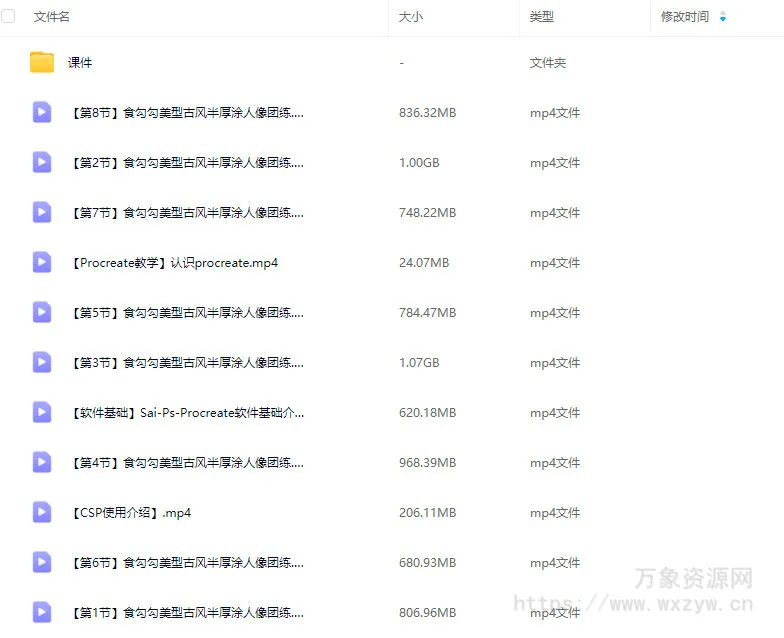Open the 课件 folder name link
Image resolution: width=784 pixels, height=638 pixels.
[x=80, y=63]
